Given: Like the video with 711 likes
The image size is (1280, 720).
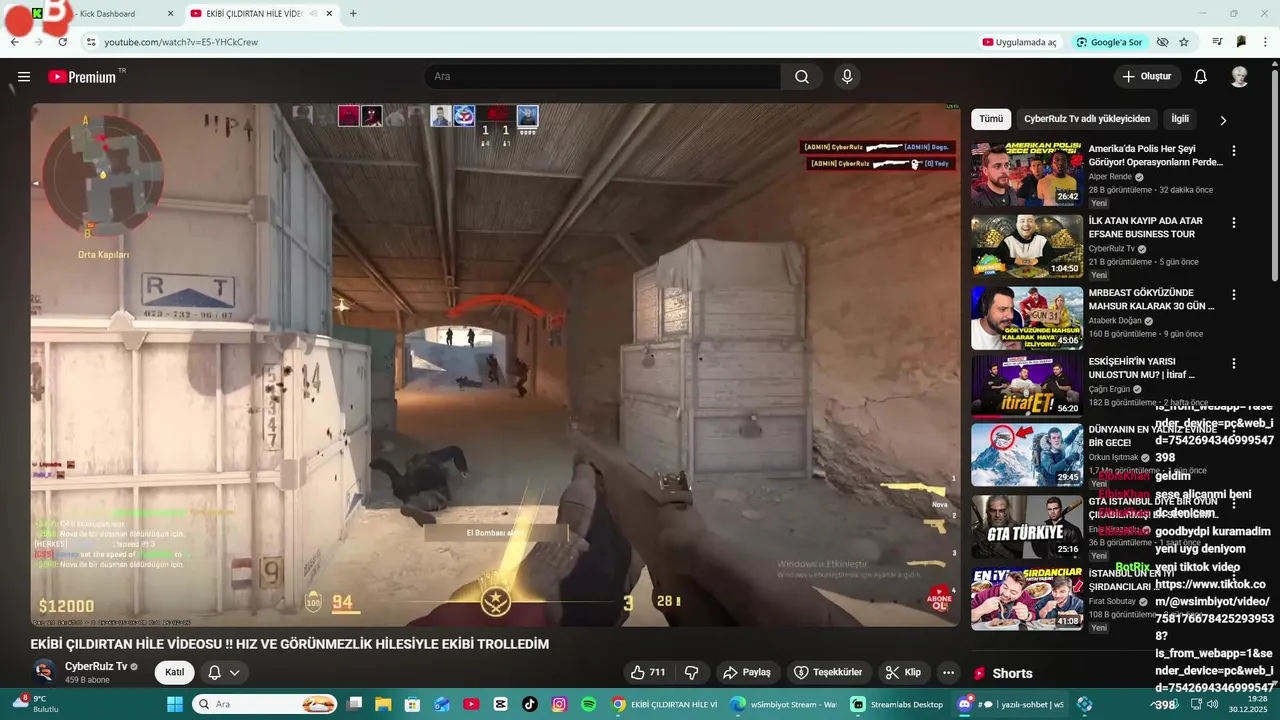Looking at the screenshot, I should tap(647, 673).
